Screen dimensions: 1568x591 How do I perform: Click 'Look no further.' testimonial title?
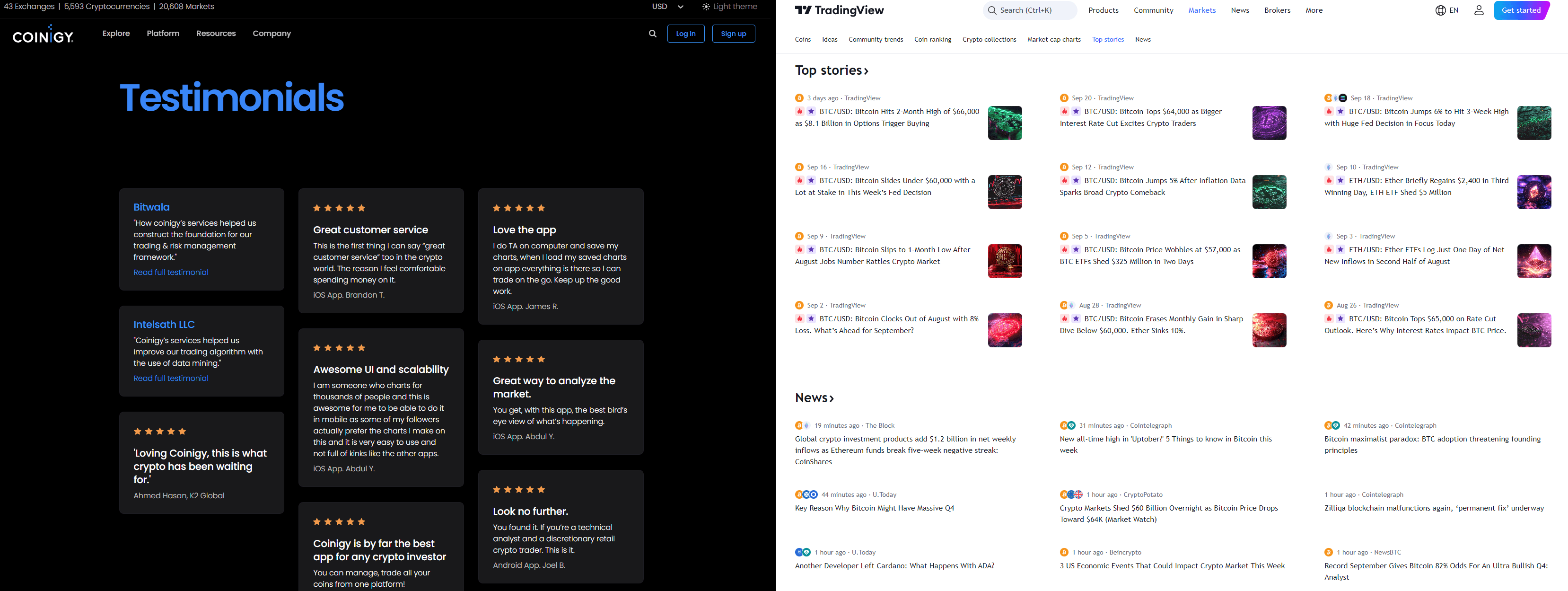pyautogui.click(x=530, y=511)
